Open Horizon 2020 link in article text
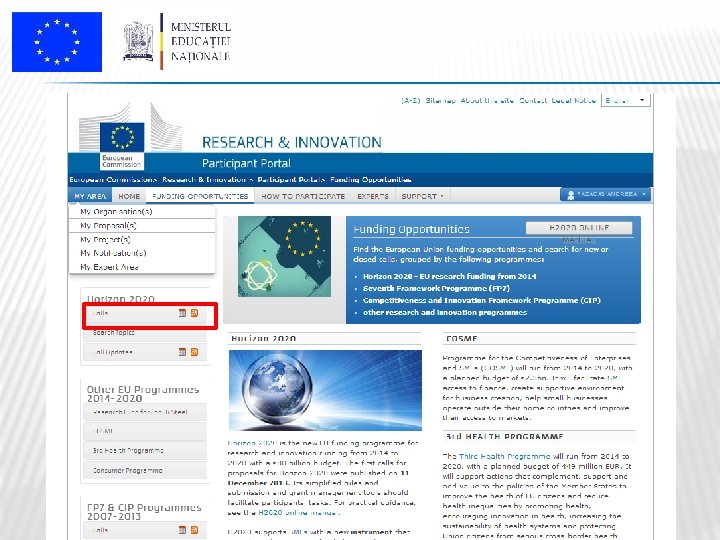This screenshot has width=720, height=540. tap(252, 443)
